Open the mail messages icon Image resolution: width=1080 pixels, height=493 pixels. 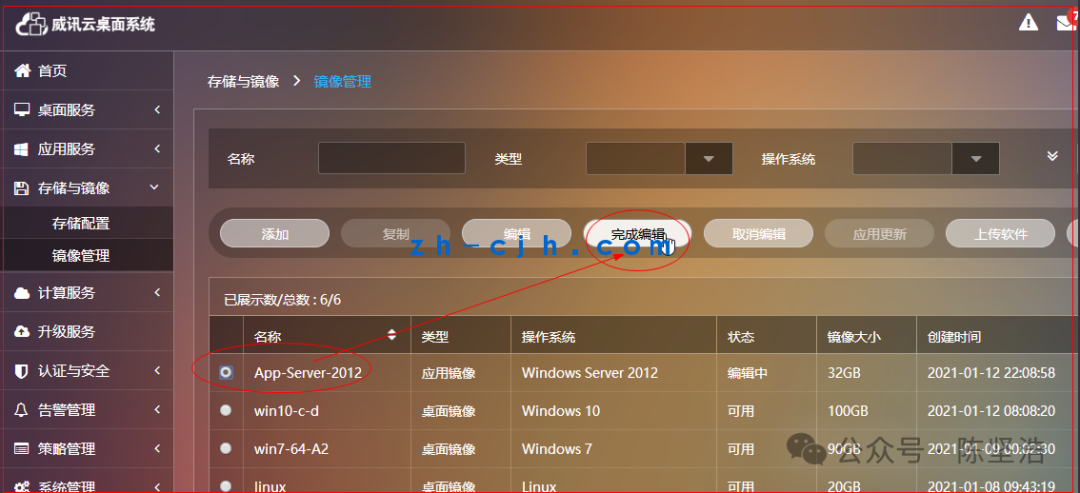coord(1066,23)
